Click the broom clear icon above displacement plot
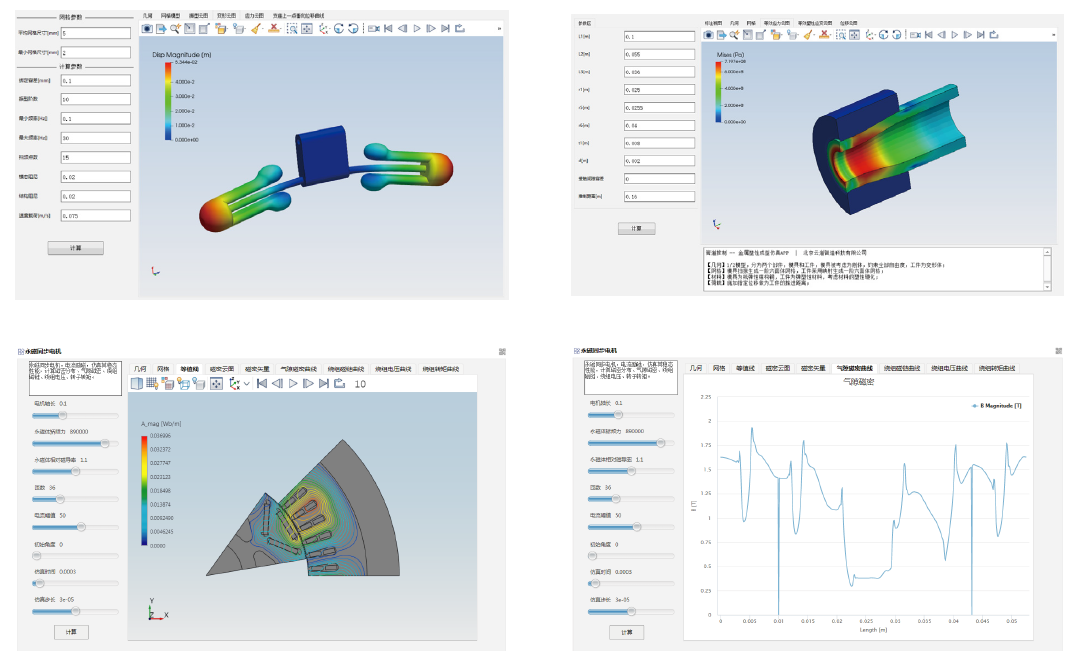 point(256,29)
